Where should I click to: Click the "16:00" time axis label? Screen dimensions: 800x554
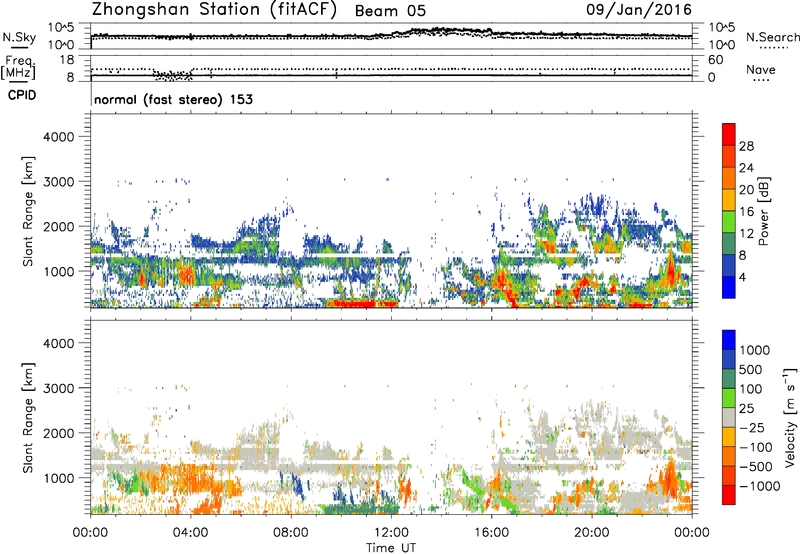[x=491, y=533]
